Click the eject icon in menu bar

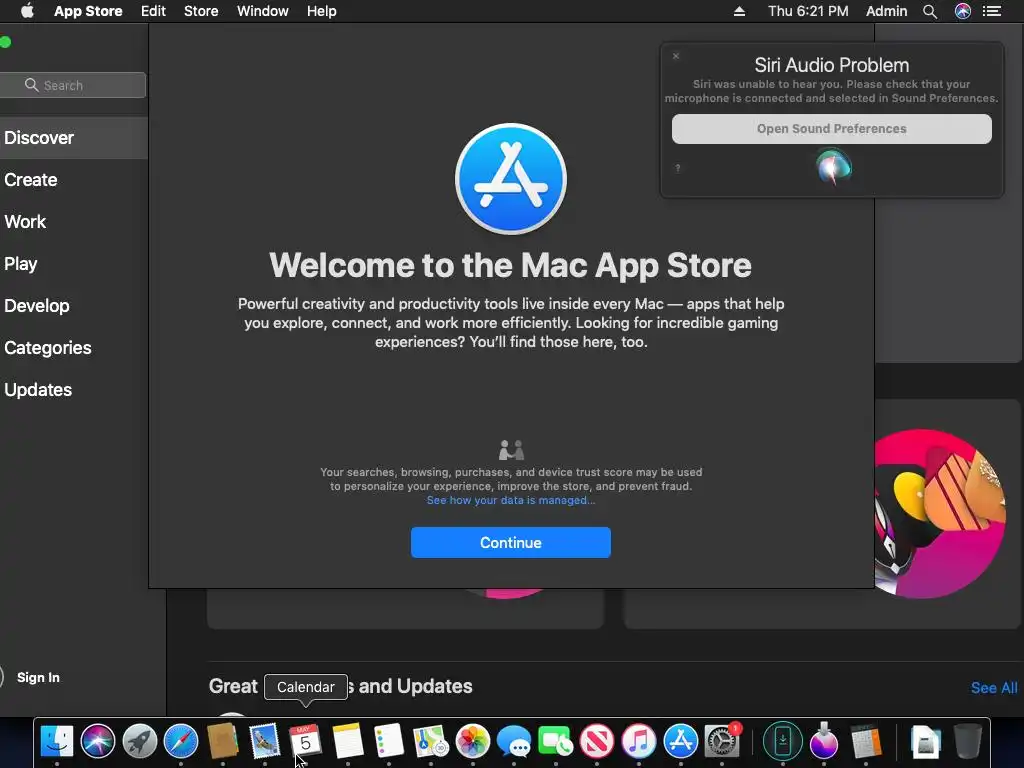coord(739,11)
